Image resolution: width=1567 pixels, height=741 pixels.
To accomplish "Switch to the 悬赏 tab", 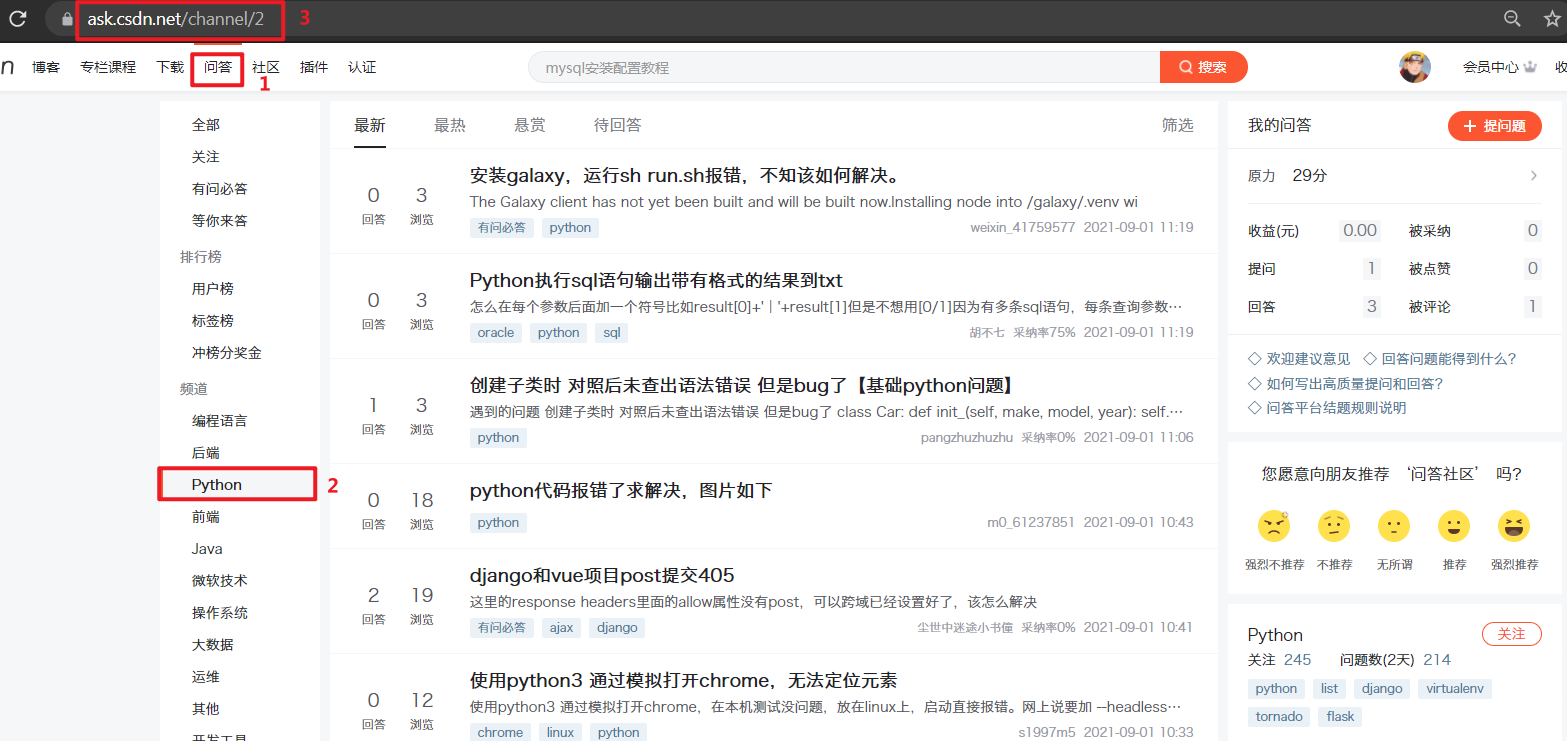I will point(530,125).
